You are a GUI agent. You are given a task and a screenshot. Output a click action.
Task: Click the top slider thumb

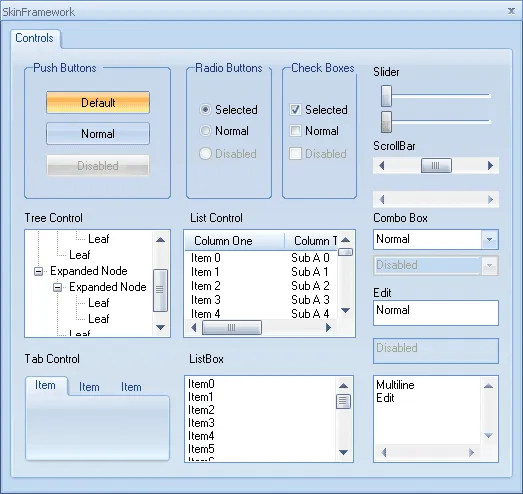[386, 96]
